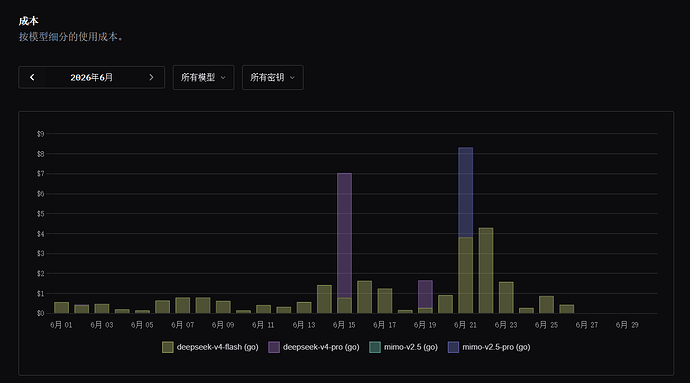Click the 6月 01 x-axis label
The height and width of the screenshot is (383, 690).
[61, 325]
